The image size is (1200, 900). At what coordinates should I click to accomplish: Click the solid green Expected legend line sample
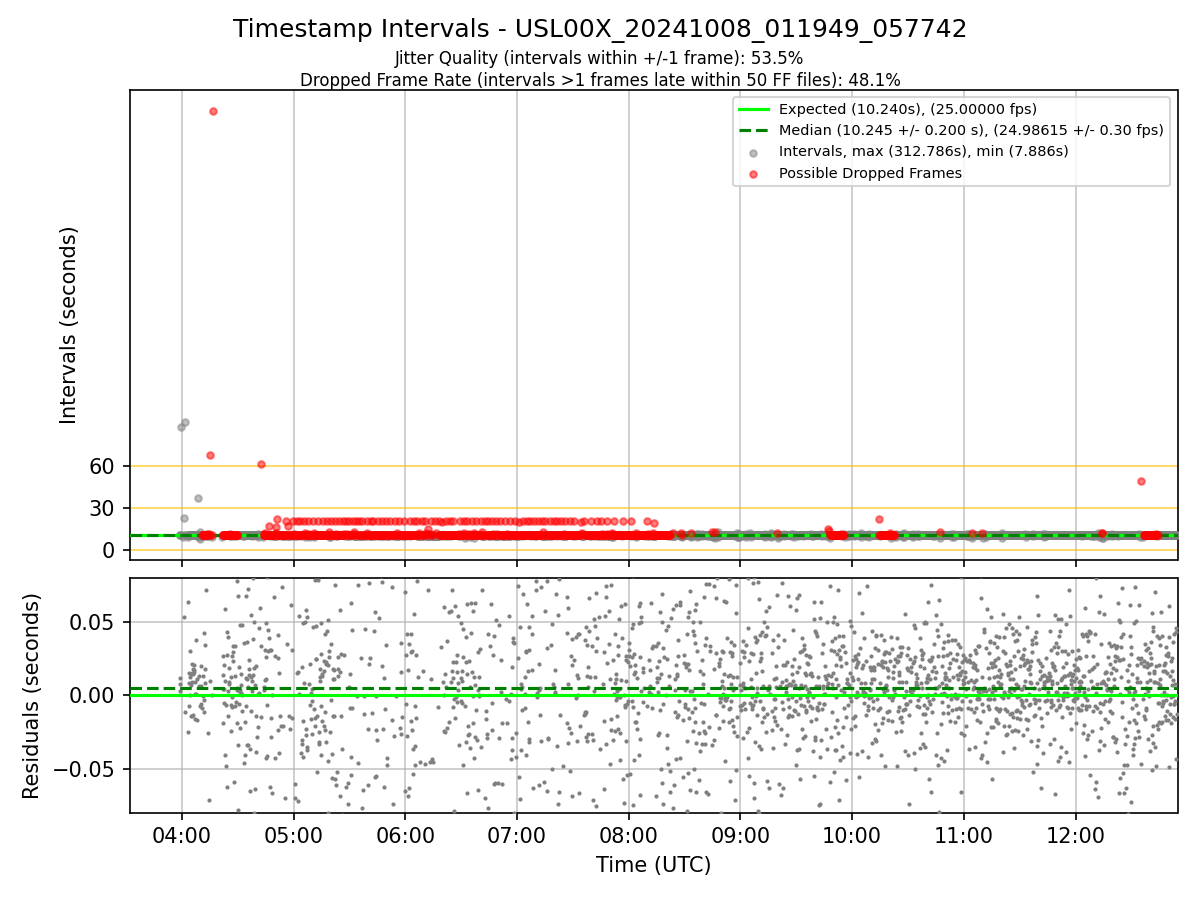click(x=753, y=109)
